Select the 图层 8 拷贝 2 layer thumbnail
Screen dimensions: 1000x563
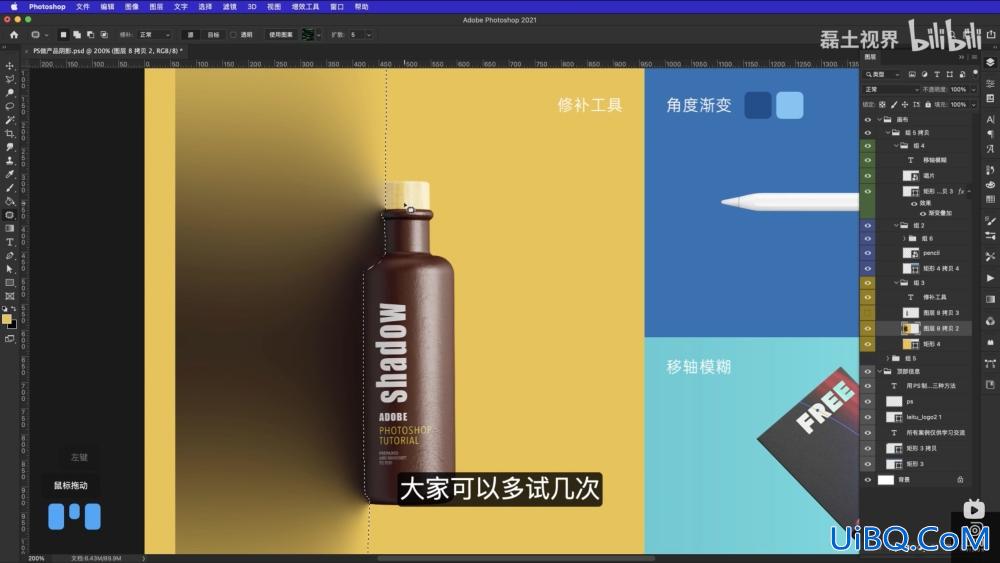pyautogui.click(x=910, y=328)
